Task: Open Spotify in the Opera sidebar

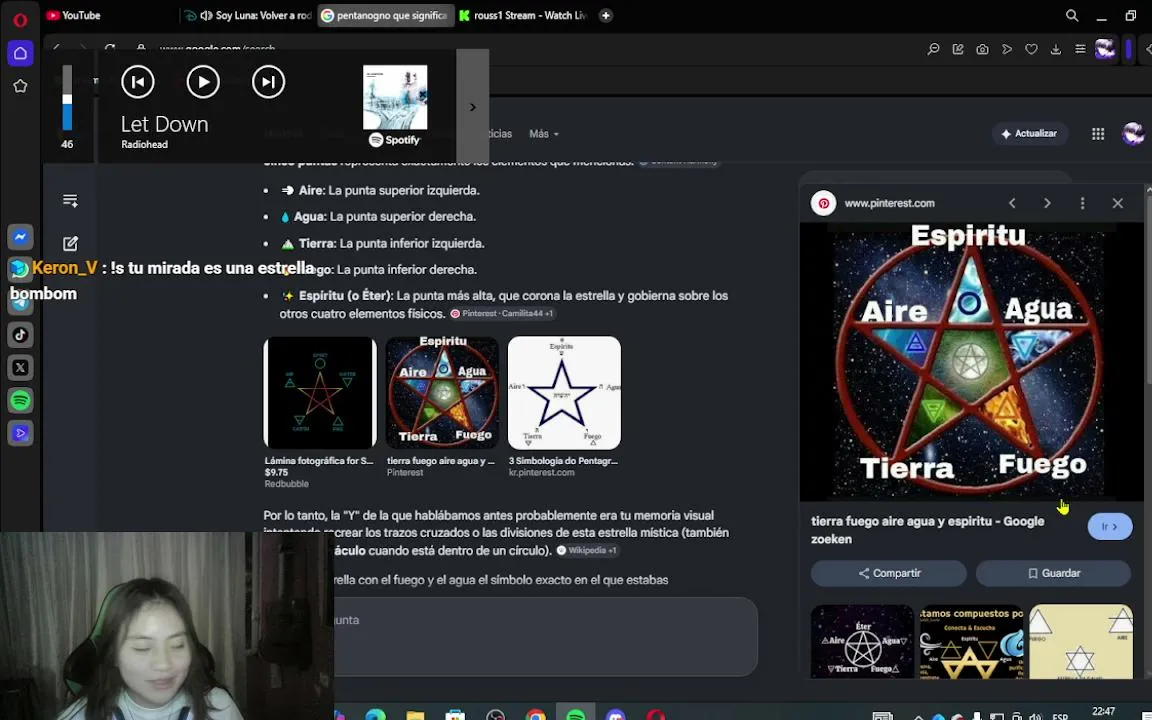Action: coord(21,400)
